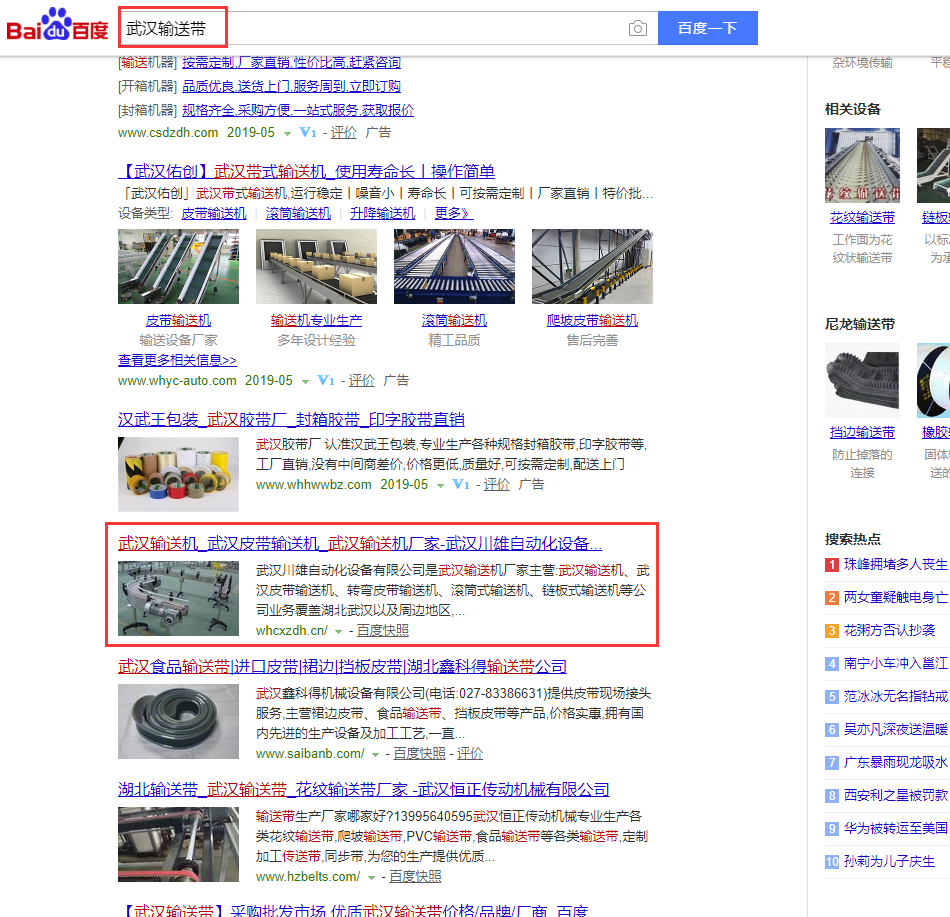This screenshot has height=917, width=950.
Task: Click the Baidu logo
Action: 57,25
